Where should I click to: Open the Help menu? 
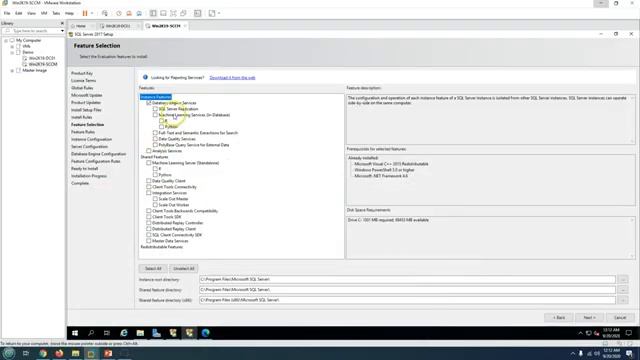(x=69, y=13)
